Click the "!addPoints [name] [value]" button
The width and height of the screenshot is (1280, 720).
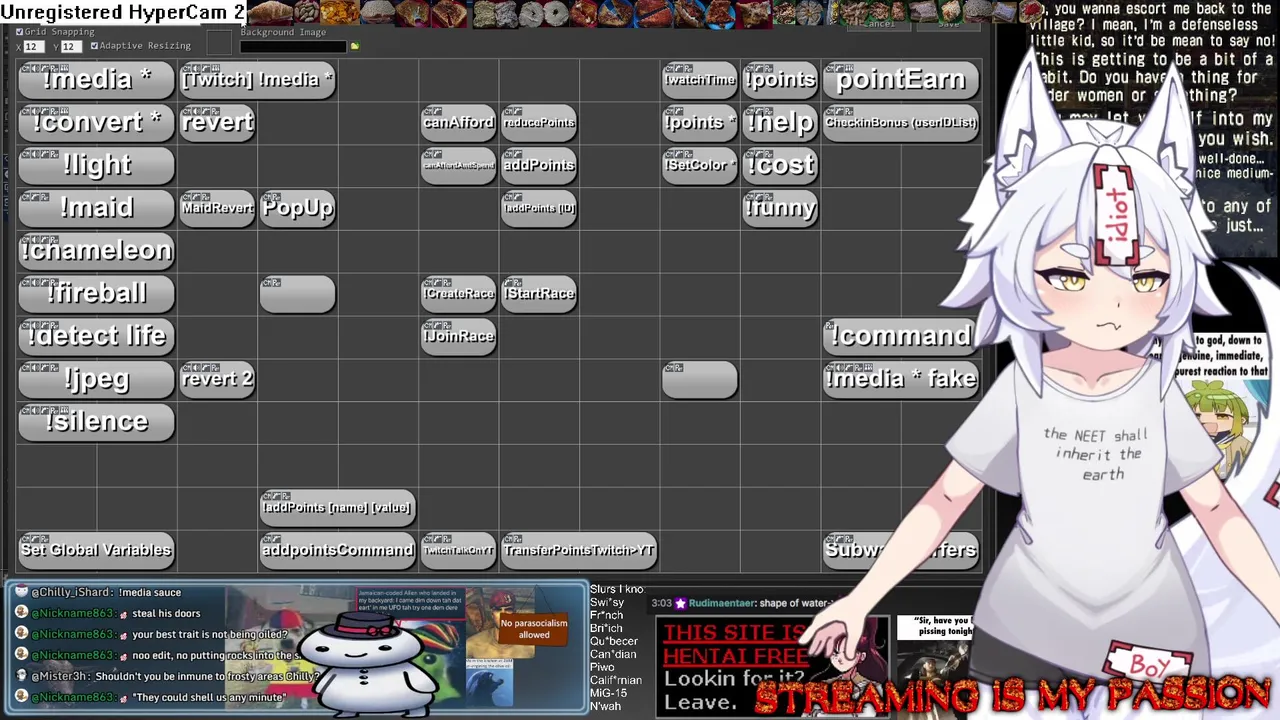point(337,507)
